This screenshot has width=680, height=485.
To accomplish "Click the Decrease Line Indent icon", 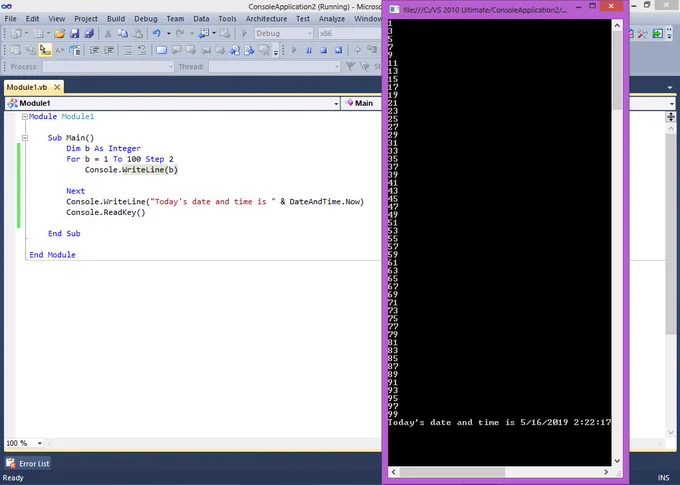I will pos(94,50).
